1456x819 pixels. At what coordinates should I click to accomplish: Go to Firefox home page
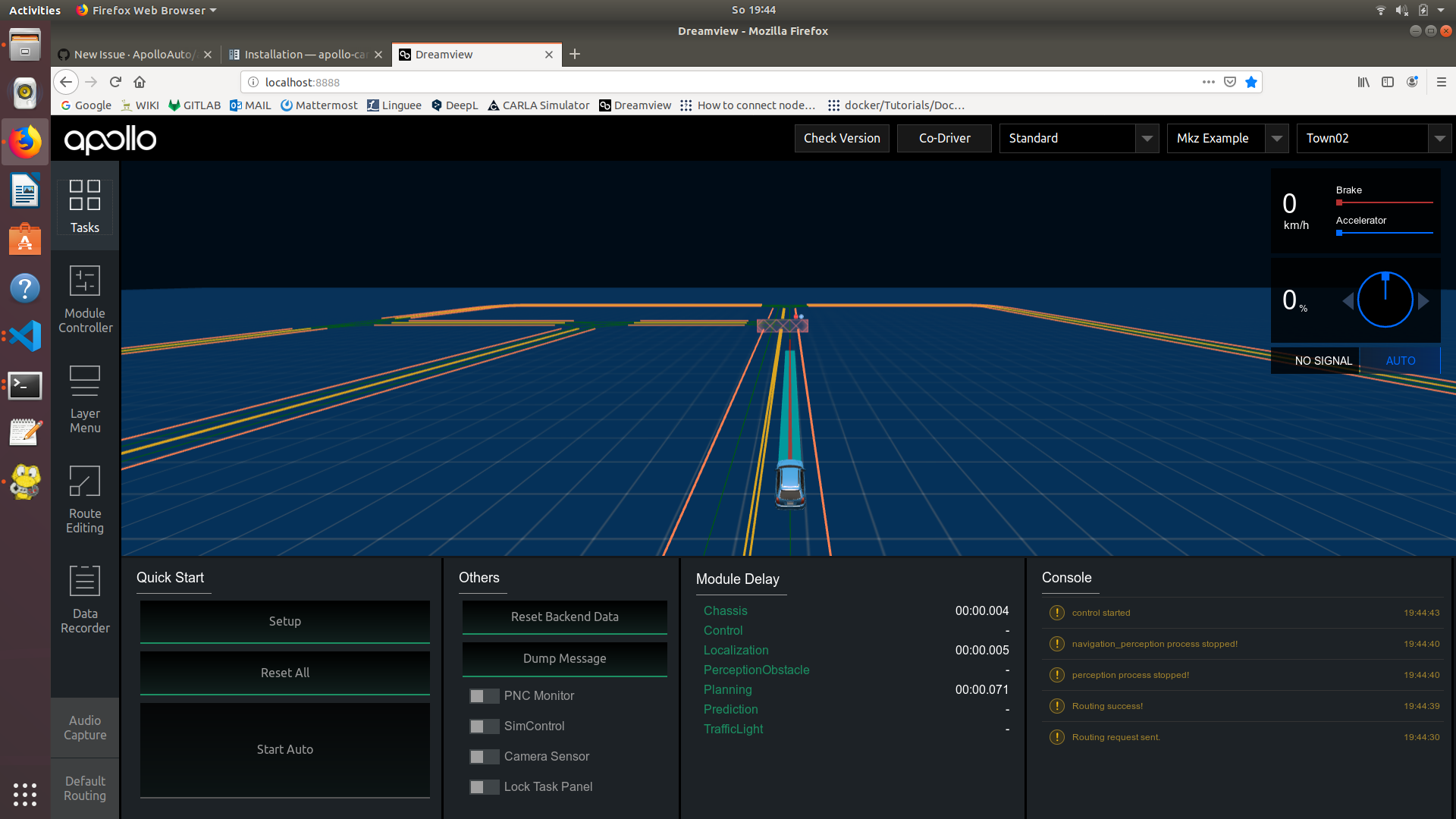point(140,82)
